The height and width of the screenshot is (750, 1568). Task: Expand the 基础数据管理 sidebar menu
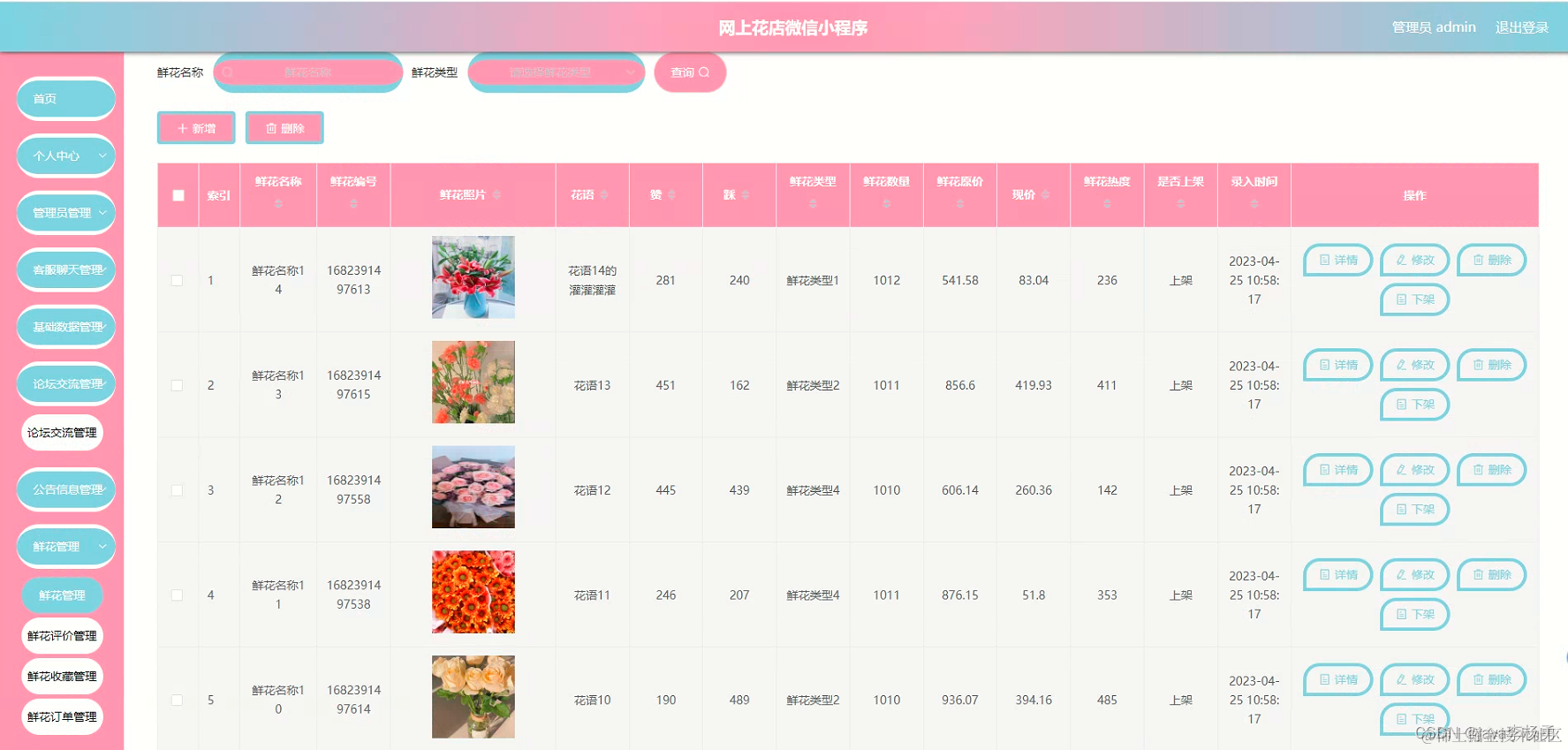tap(66, 327)
